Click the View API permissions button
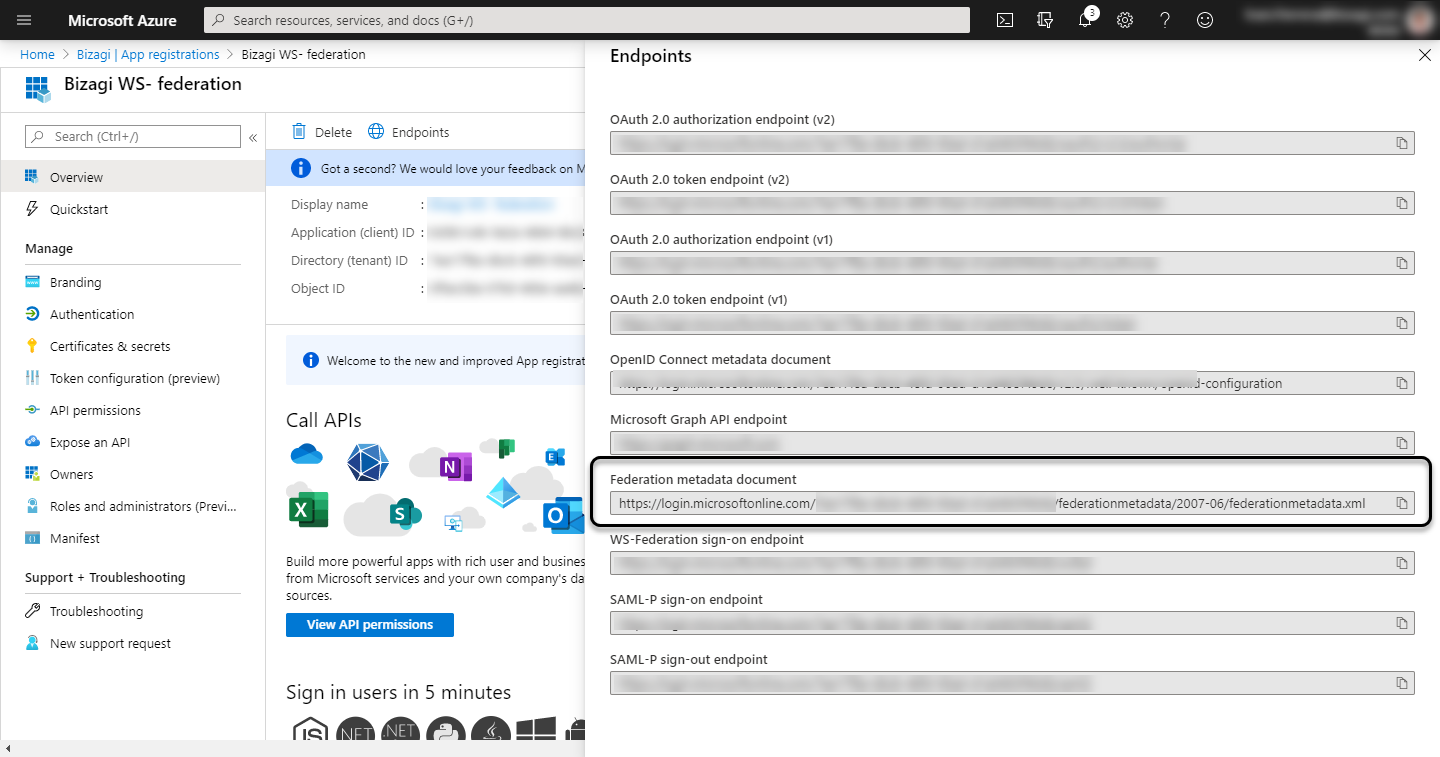The height and width of the screenshot is (757, 1440). (x=370, y=625)
